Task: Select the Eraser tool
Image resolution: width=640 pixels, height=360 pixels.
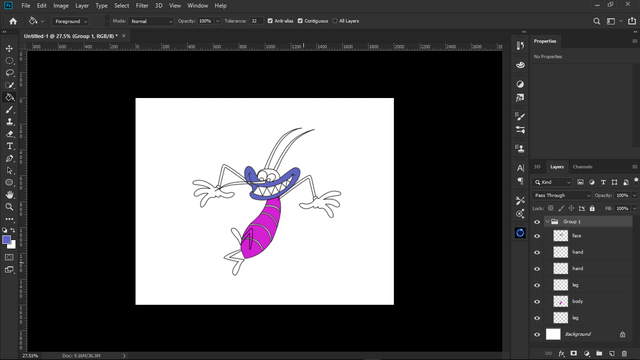Action: [x=9, y=134]
